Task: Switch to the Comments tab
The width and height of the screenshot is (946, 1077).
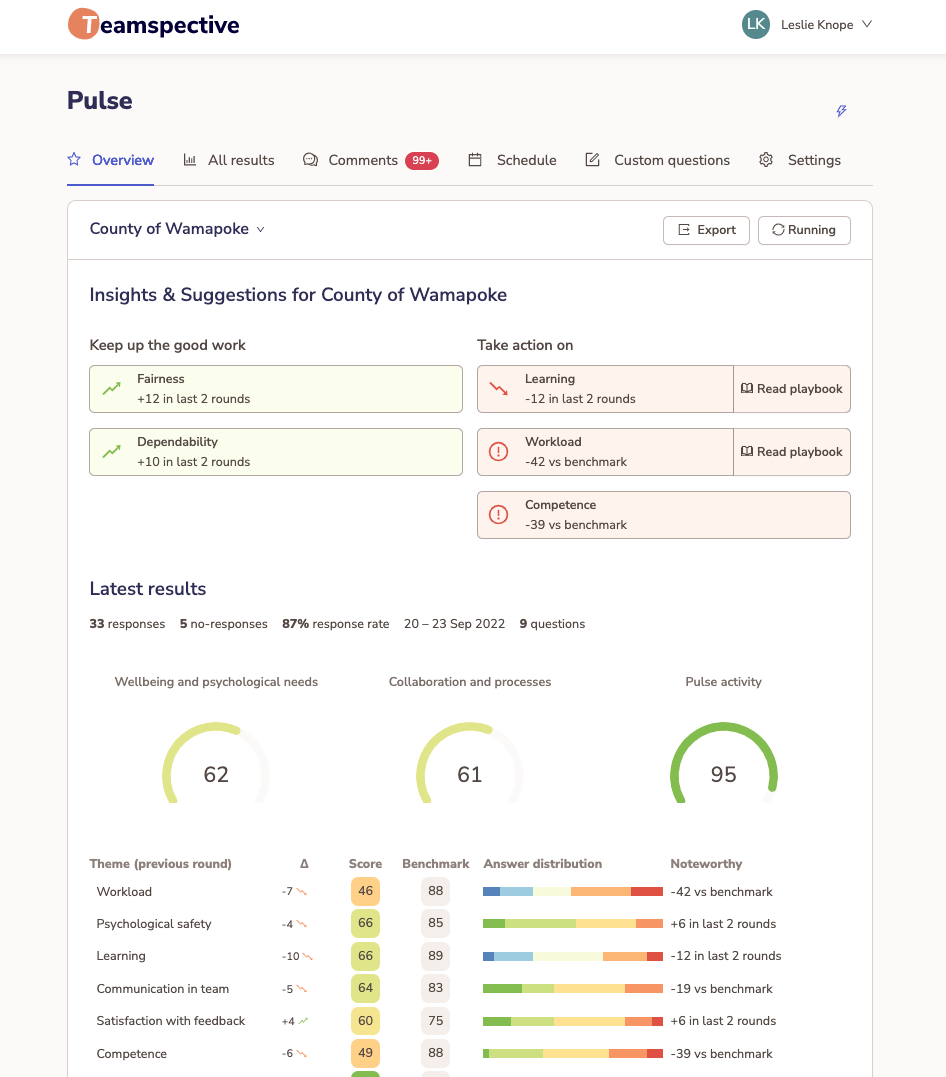Action: (x=363, y=160)
